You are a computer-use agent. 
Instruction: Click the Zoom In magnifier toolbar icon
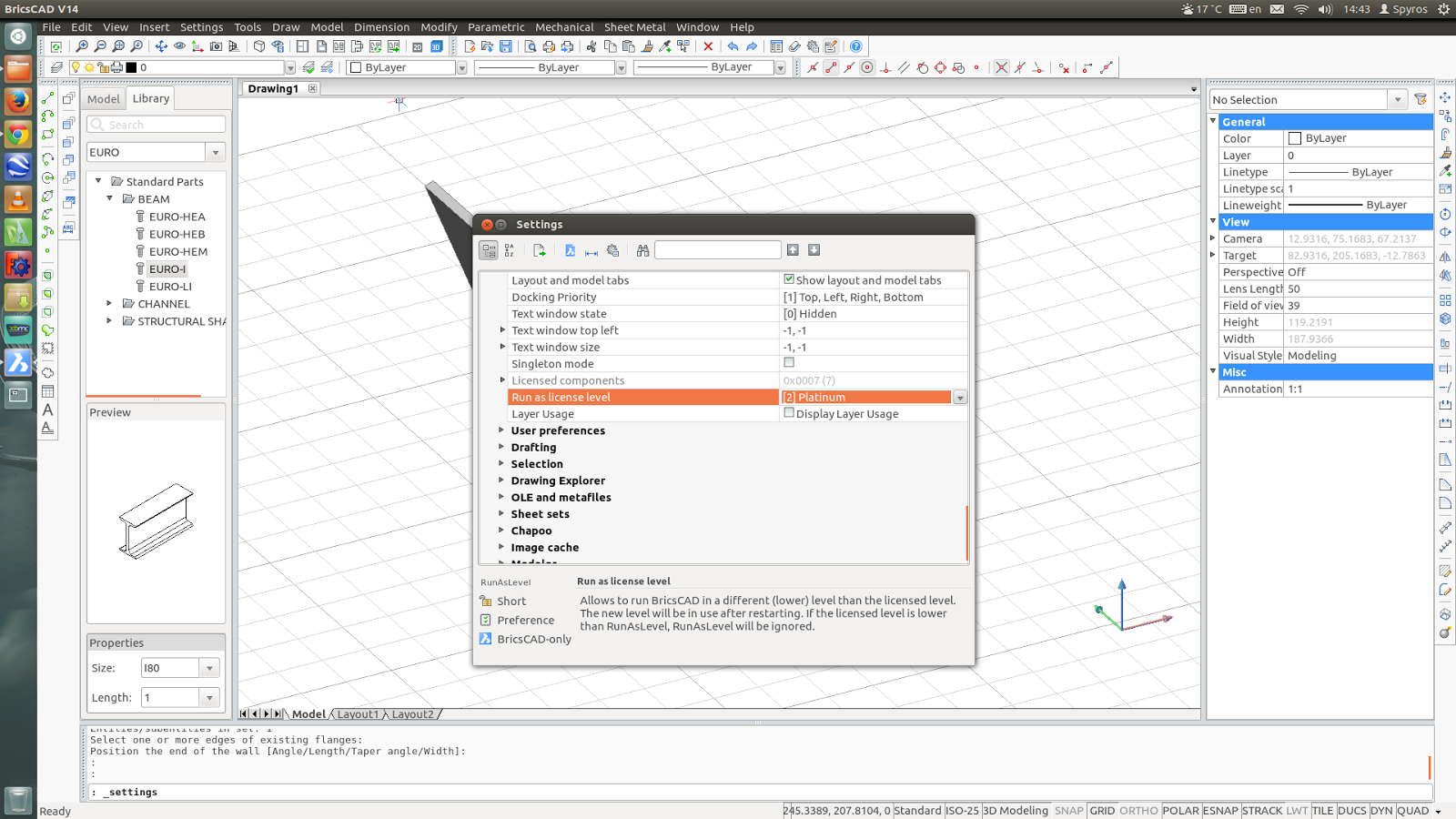82,46
